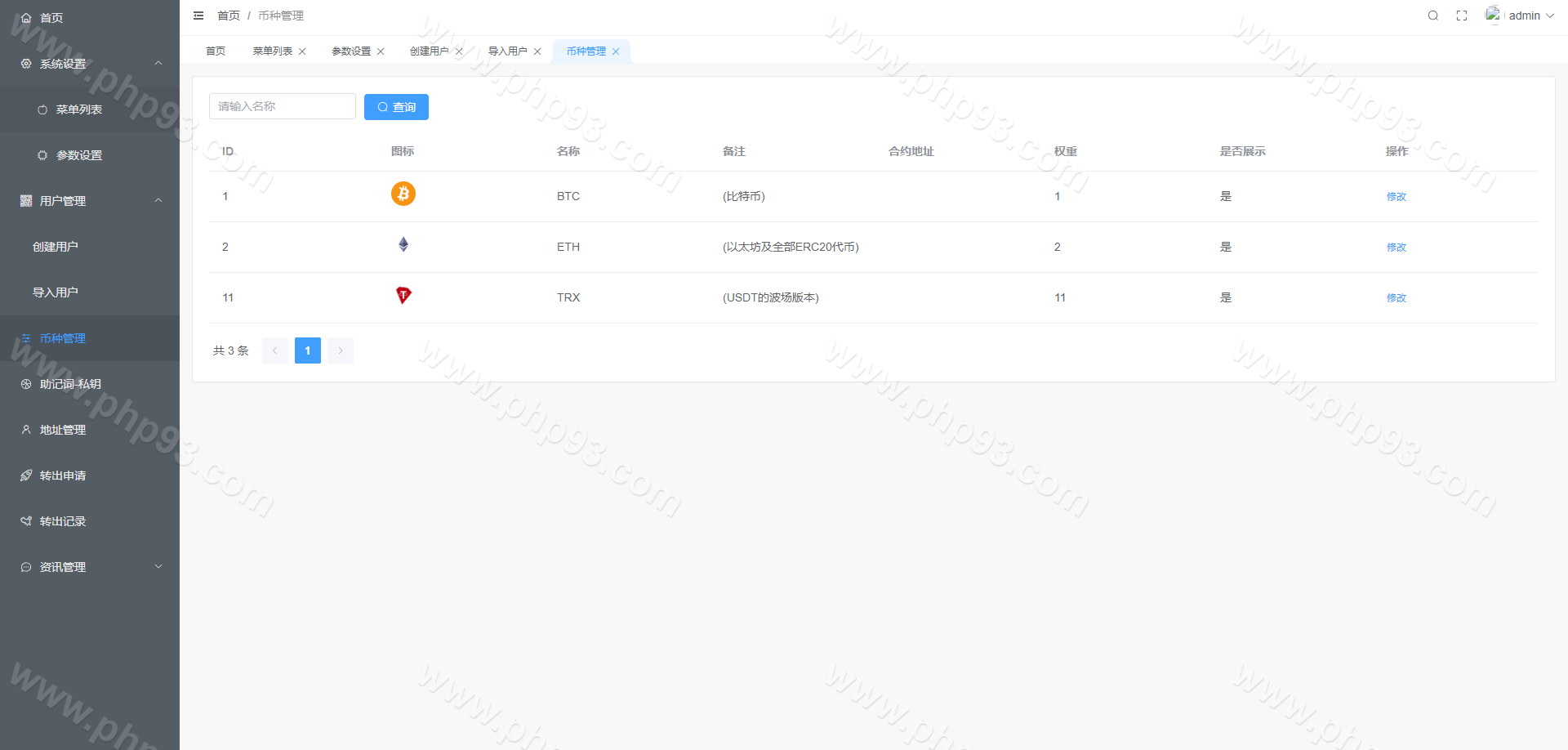Image resolution: width=1568 pixels, height=750 pixels.
Task: Select page 1 in pagination
Action: [307, 350]
